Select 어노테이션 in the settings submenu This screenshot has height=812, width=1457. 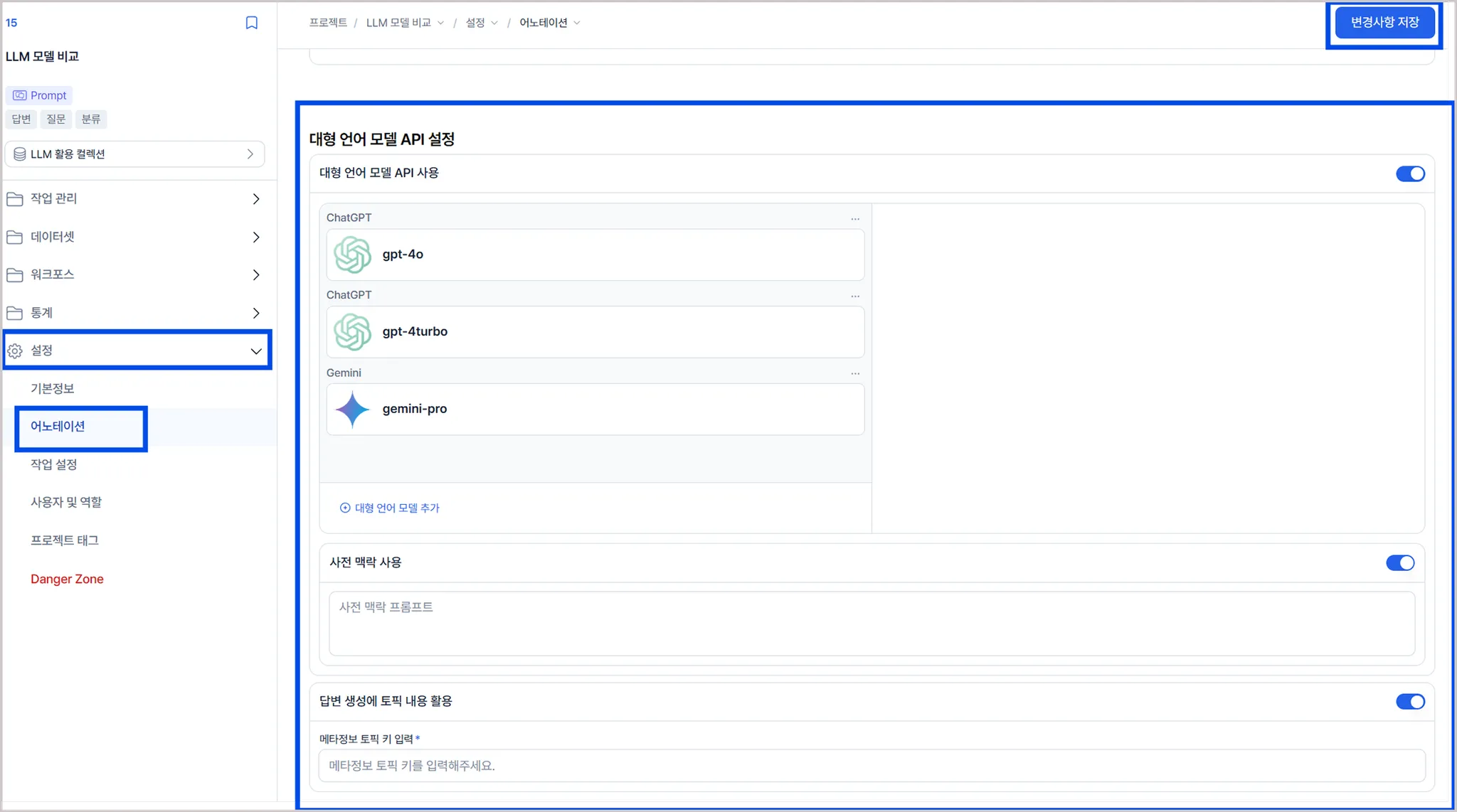tap(58, 426)
